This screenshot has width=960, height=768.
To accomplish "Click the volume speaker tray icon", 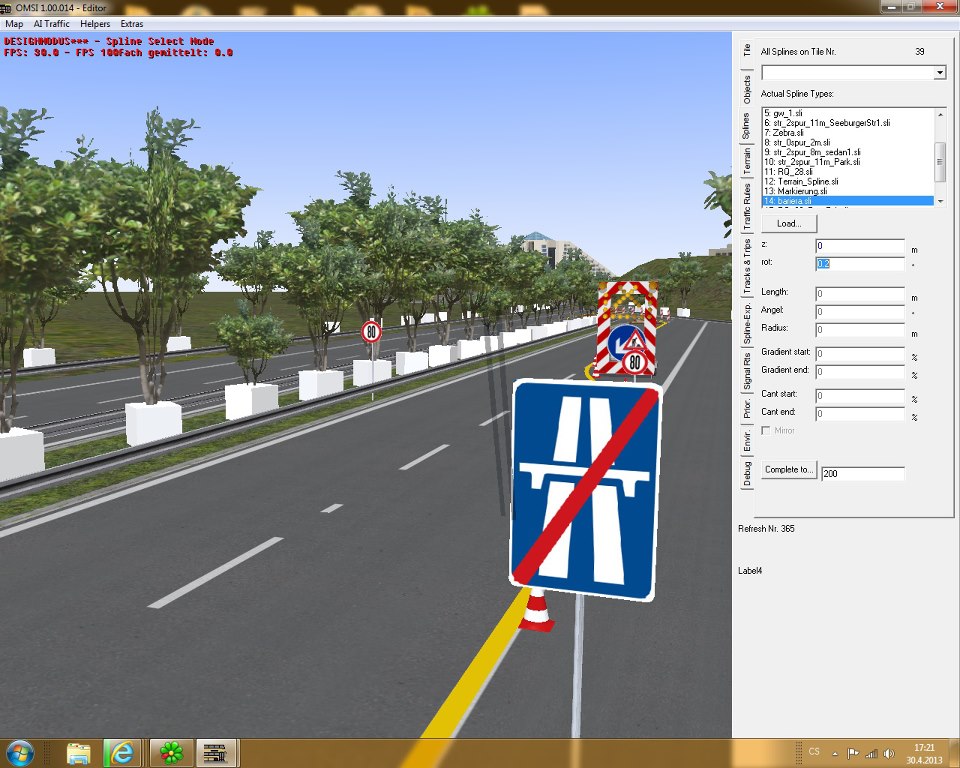I will point(887,753).
